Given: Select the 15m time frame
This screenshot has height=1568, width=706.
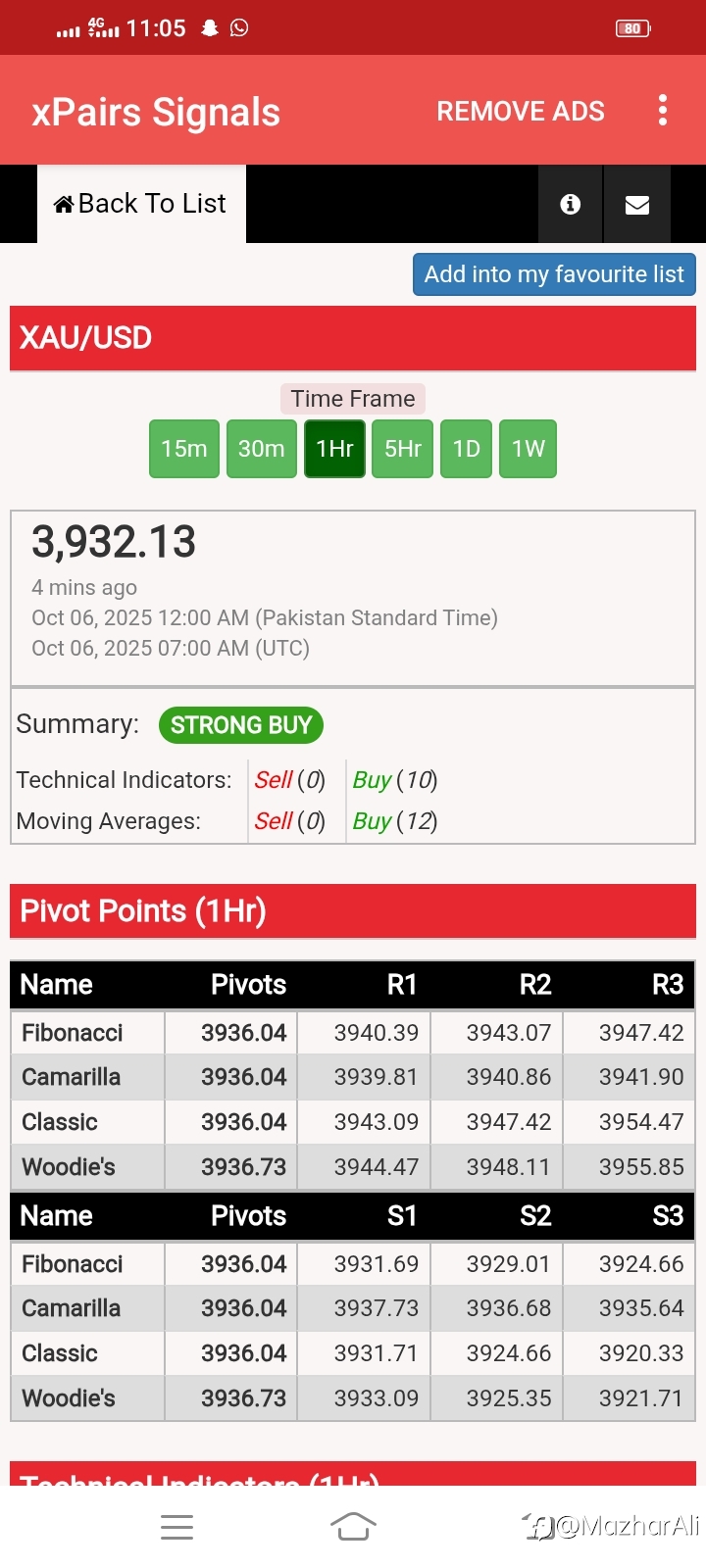Looking at the screenshot, I should tap(184, 449).
